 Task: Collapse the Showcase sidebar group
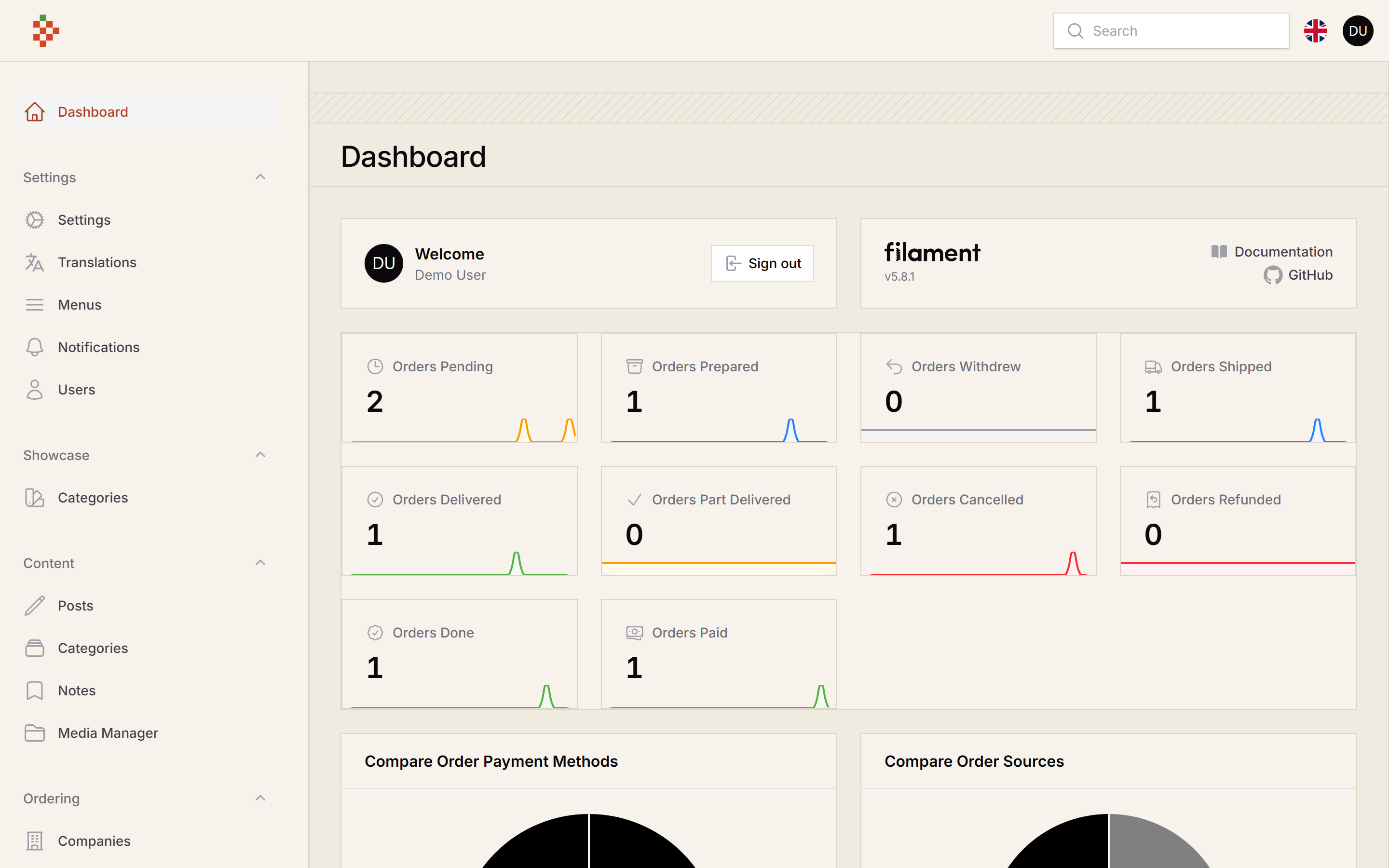260,455
